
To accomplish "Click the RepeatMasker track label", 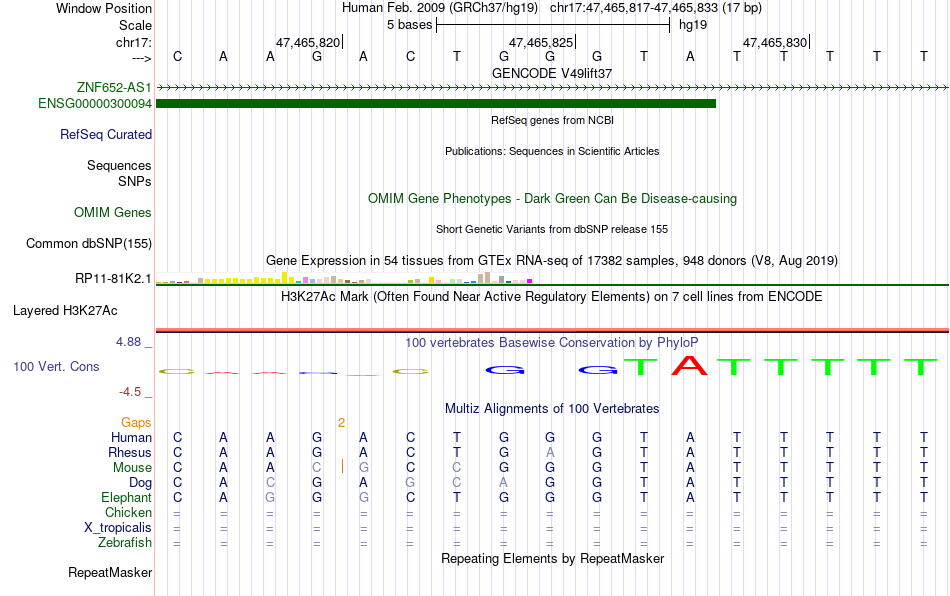I will [x=110, y=572].
